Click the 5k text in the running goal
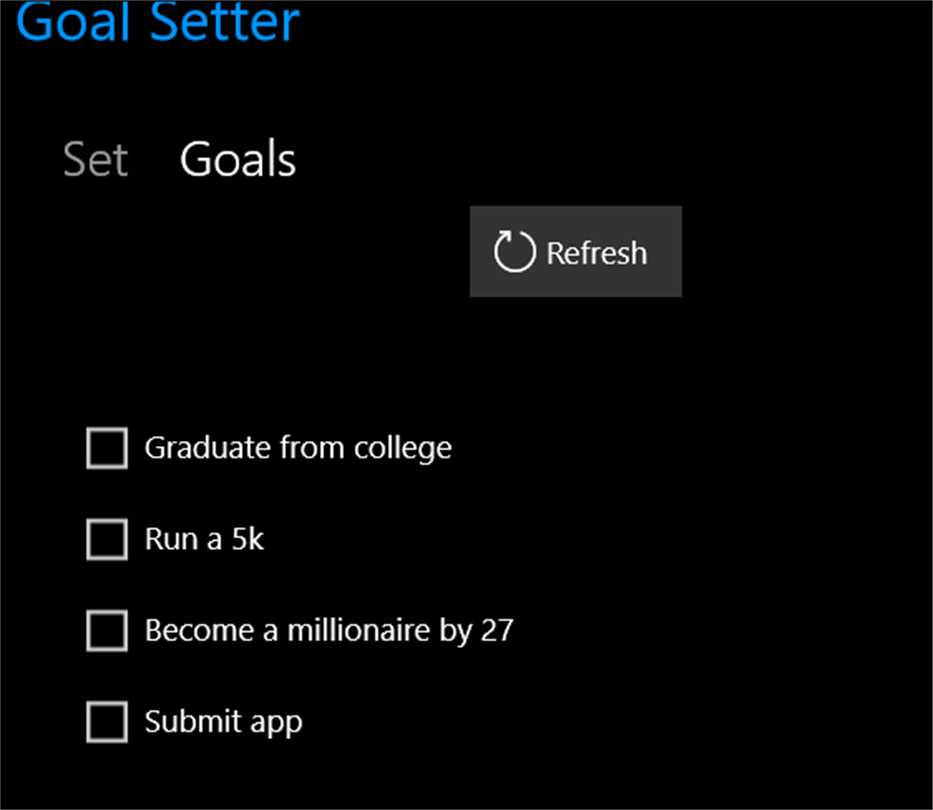933x810 pixels. [248, 540]
